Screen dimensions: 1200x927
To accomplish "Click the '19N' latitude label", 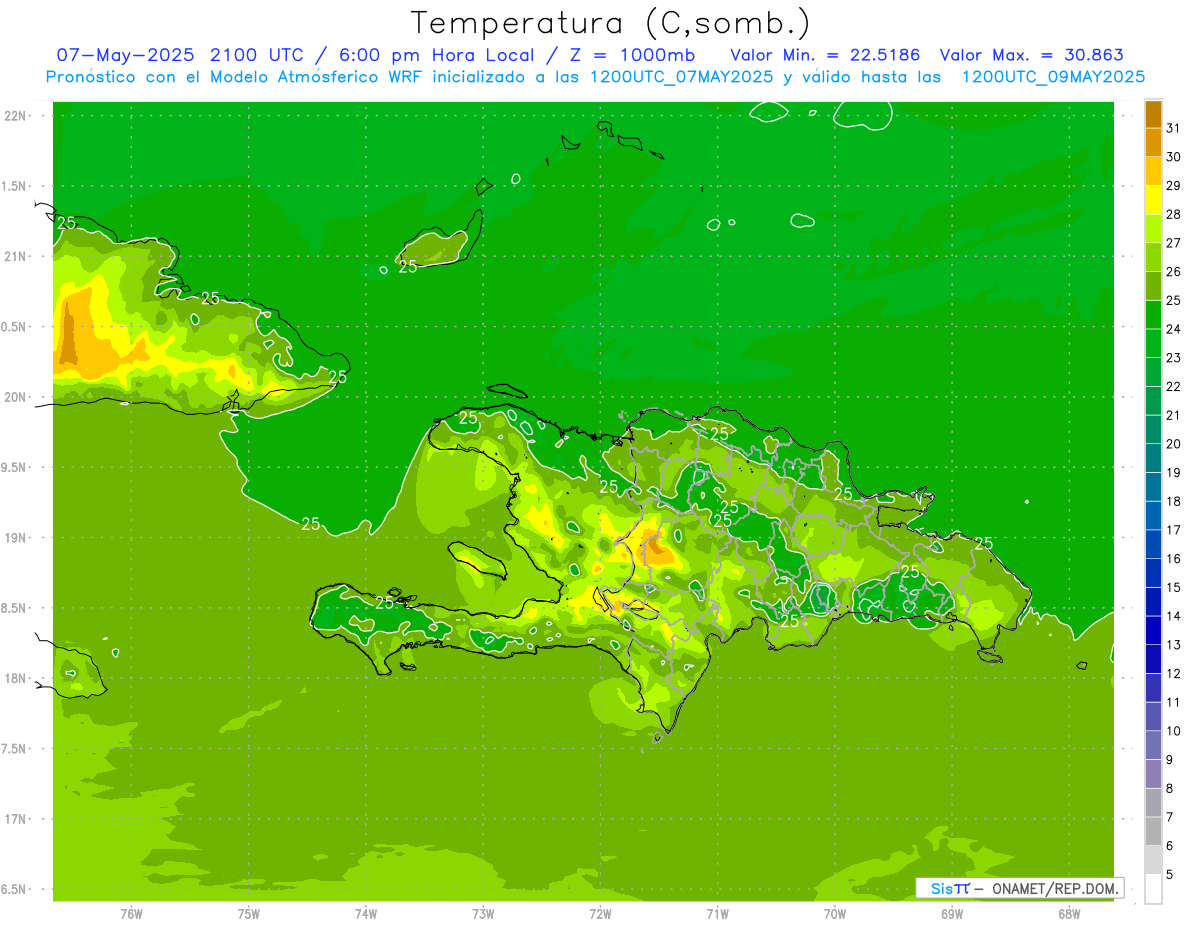I will pyautogui.click(x=15, y=537).
